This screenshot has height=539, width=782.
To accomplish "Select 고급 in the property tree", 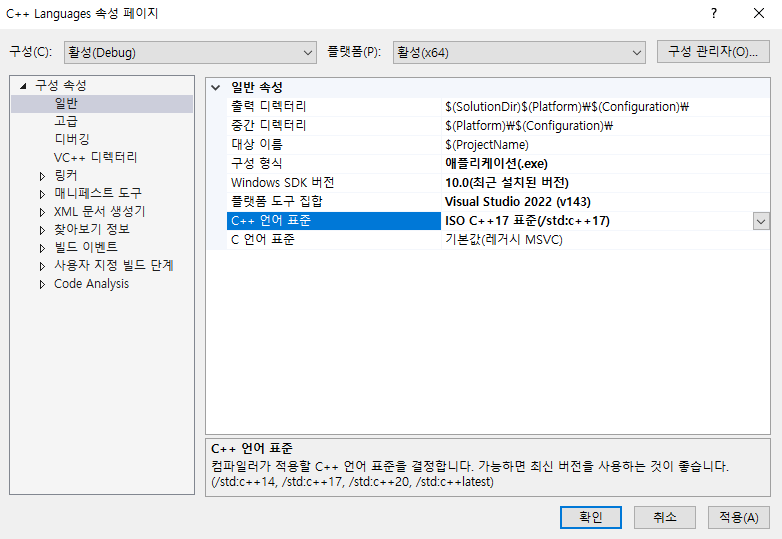I will [x=66, y=122].
